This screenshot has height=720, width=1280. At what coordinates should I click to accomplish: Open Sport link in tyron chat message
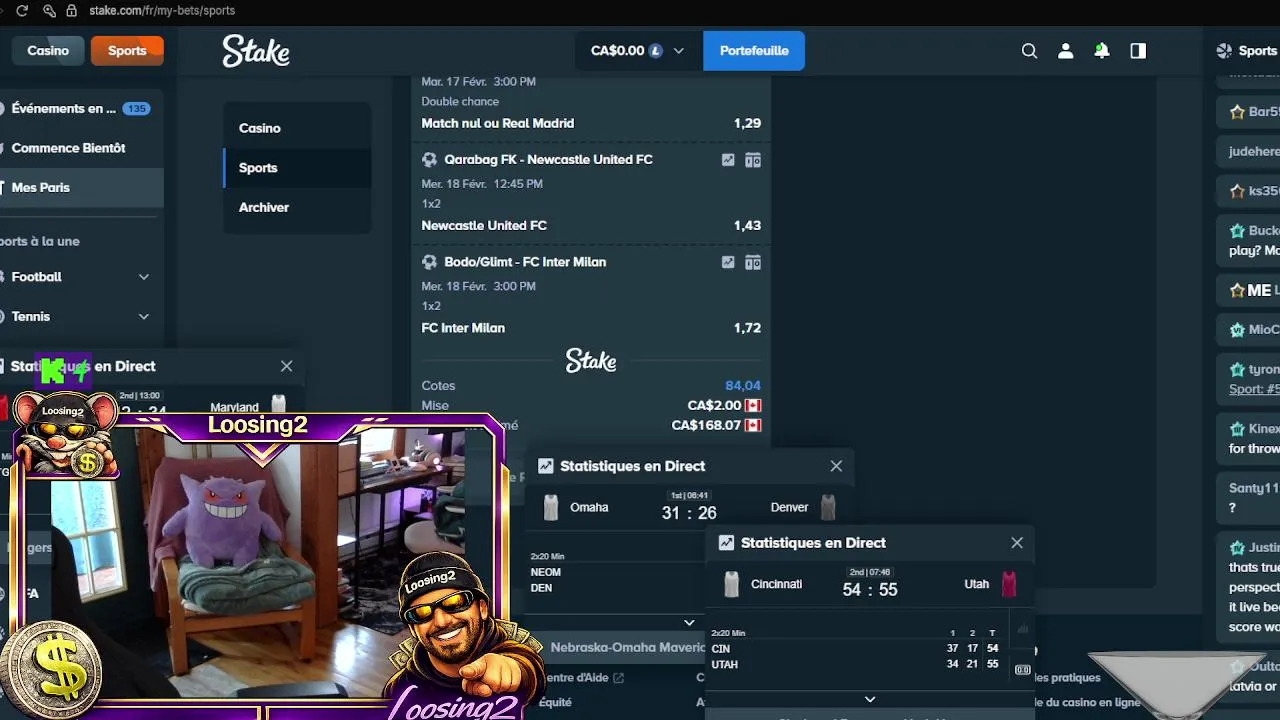pyautogui.click(x=1254, y=389)
